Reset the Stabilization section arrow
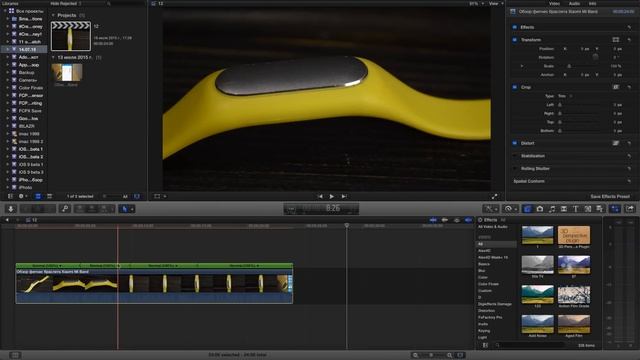 629,156
